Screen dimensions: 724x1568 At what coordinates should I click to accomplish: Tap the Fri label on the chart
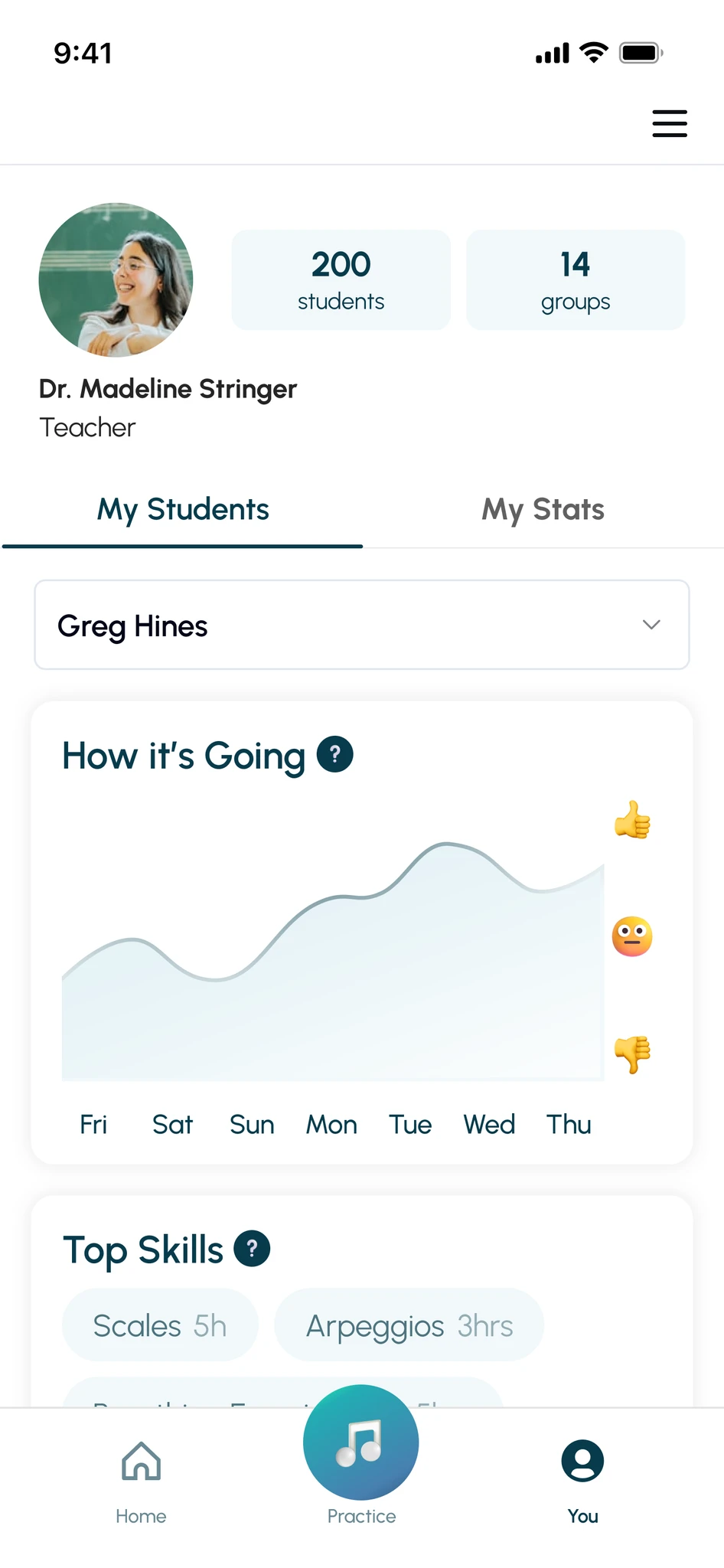[93, 1125]
